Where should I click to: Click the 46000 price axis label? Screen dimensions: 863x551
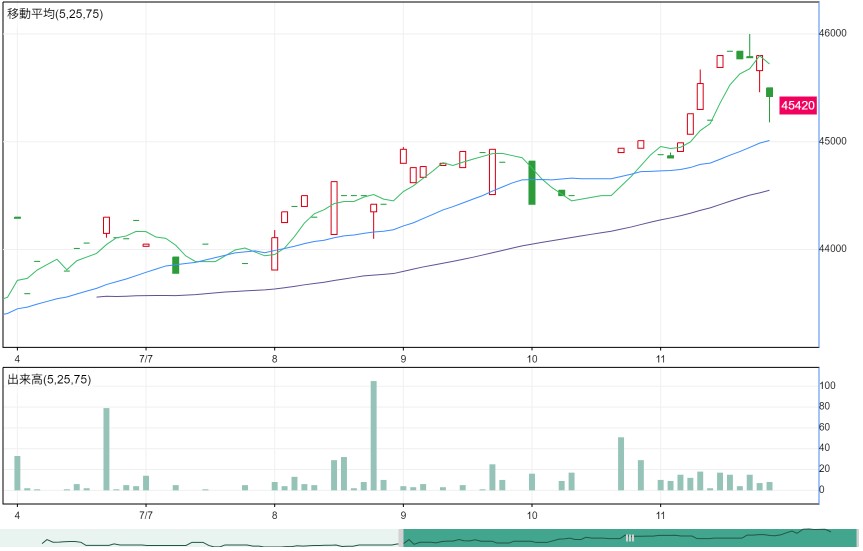coord(833,33)
